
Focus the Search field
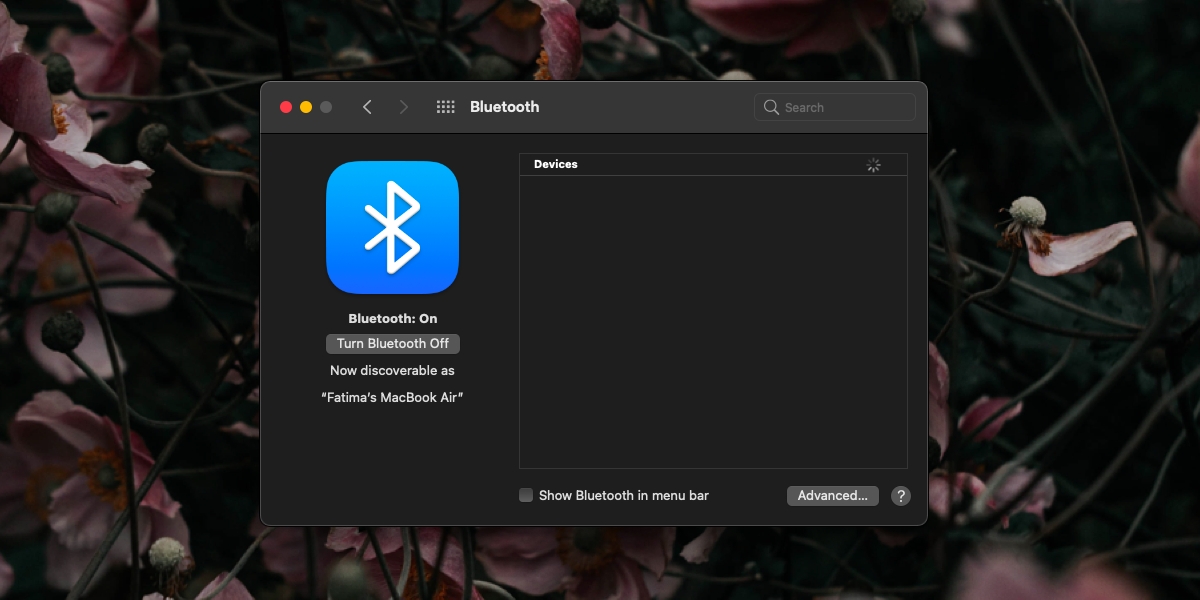(x=835, y=107)
